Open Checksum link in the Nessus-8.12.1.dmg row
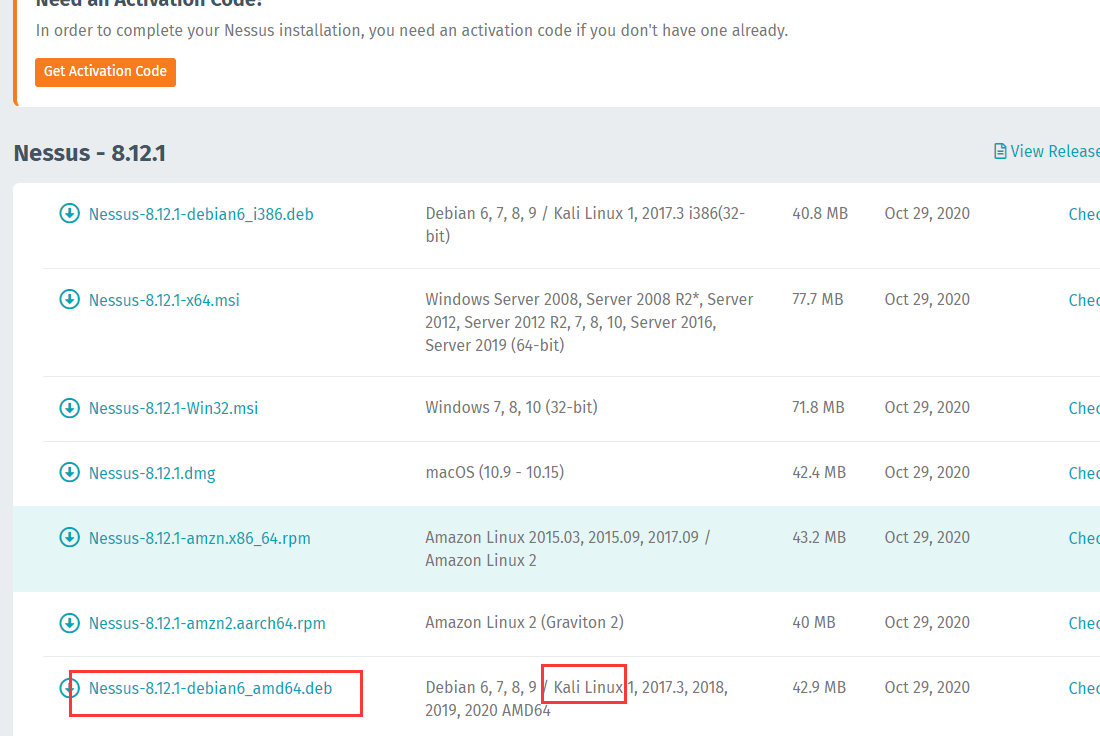Screen dimensions: 1100x736 point(1084,474)
